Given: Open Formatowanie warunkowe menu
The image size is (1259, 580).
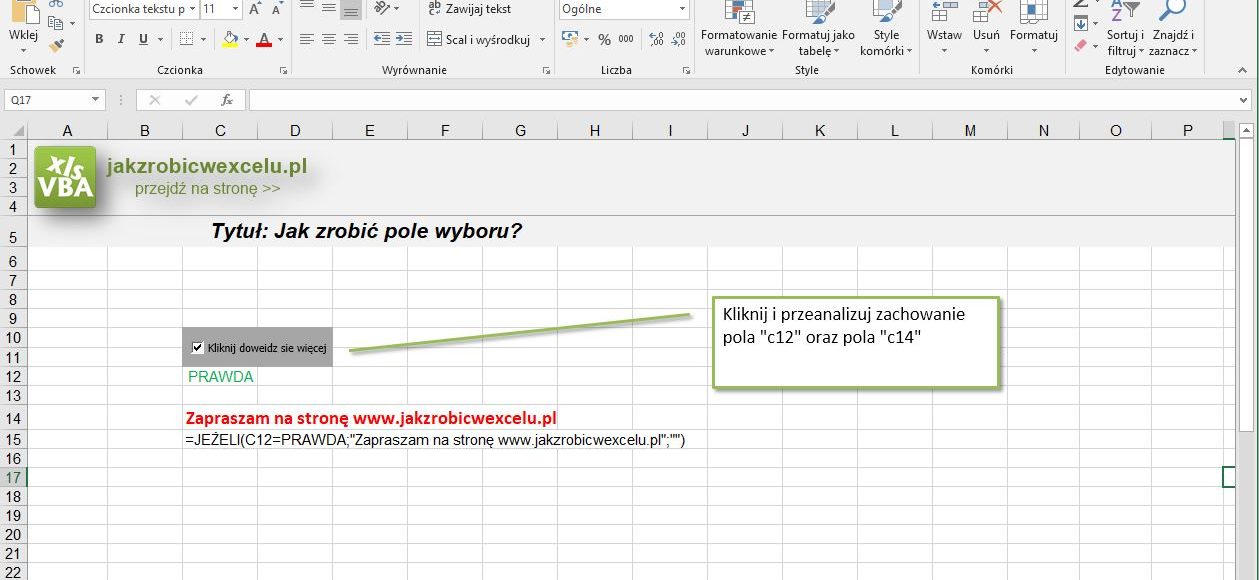Looking at the screenshot, I should pyautogui.click(x=739, y=28).
